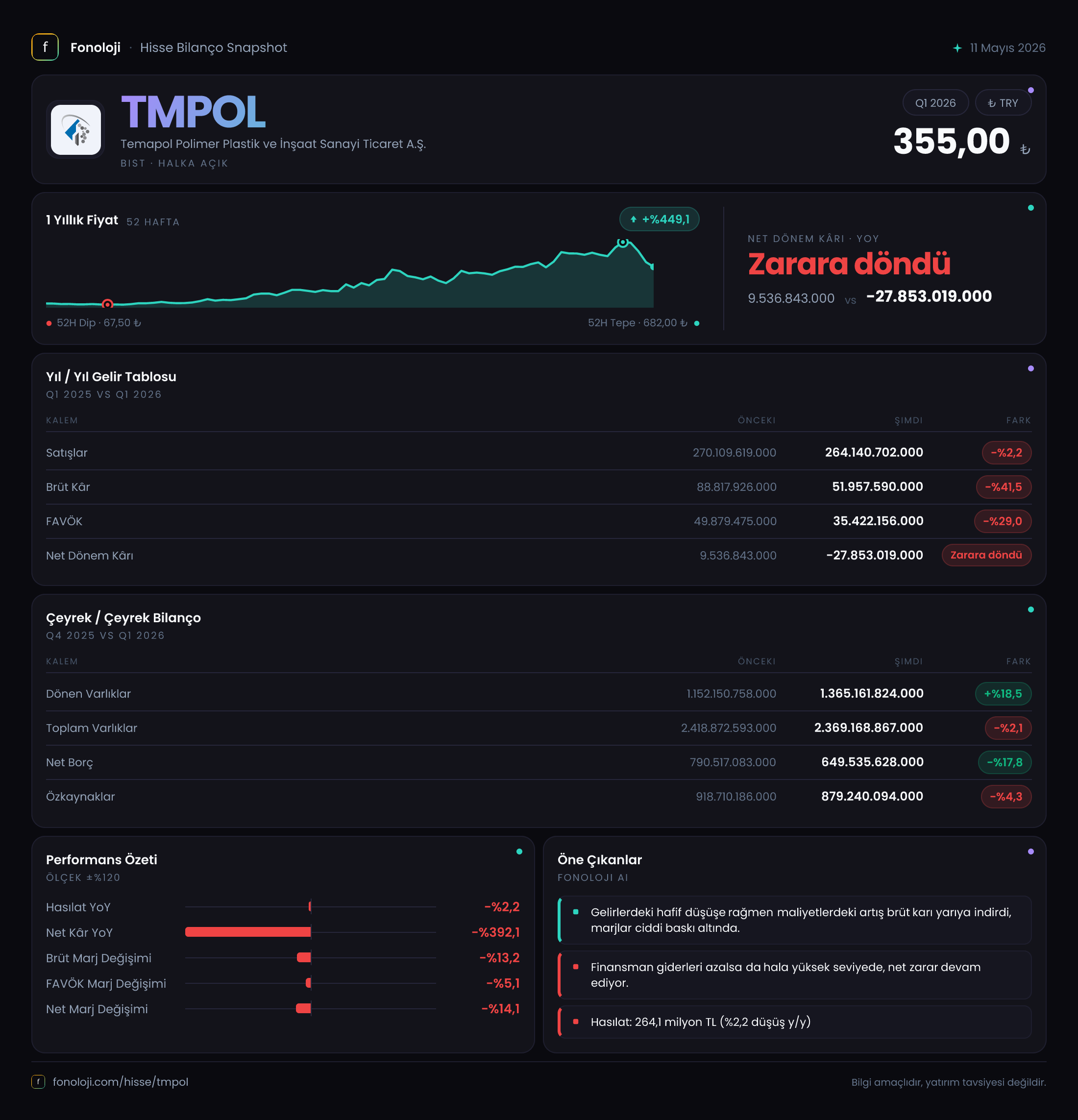The image size is (1078, 1120).
Task: Click the FAVÖK -%29,0 badge
Action: click(x=1003, y=521)
